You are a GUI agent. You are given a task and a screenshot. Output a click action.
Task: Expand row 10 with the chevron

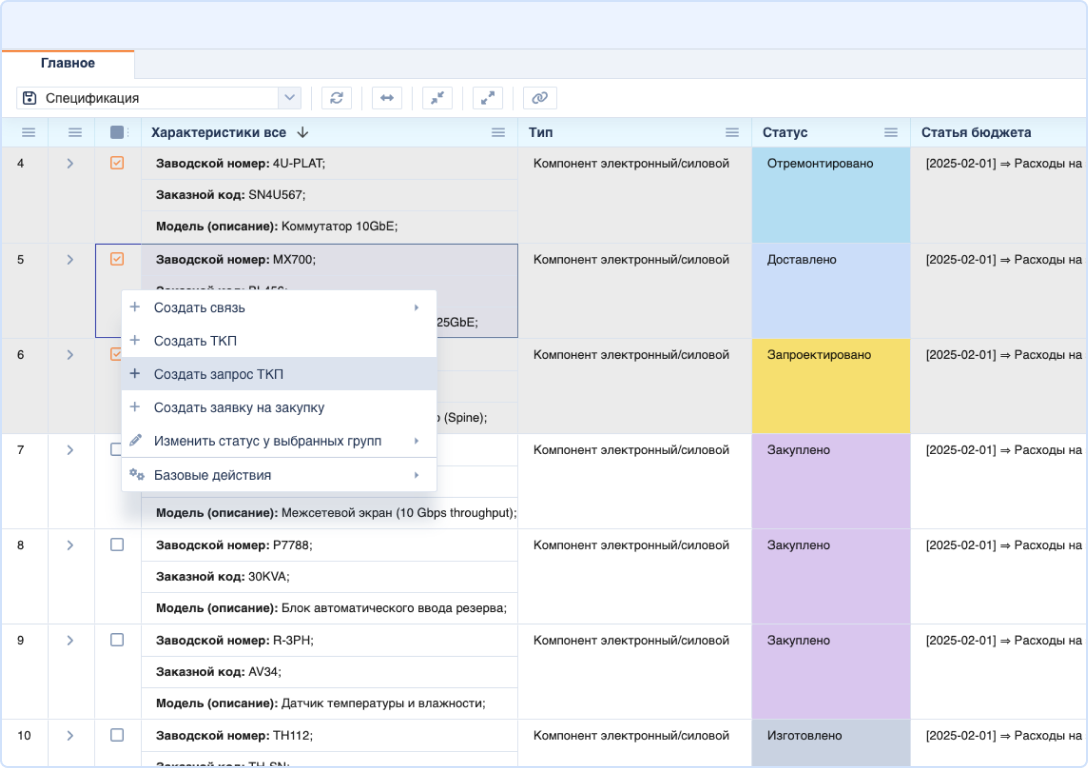click(70, 736)
